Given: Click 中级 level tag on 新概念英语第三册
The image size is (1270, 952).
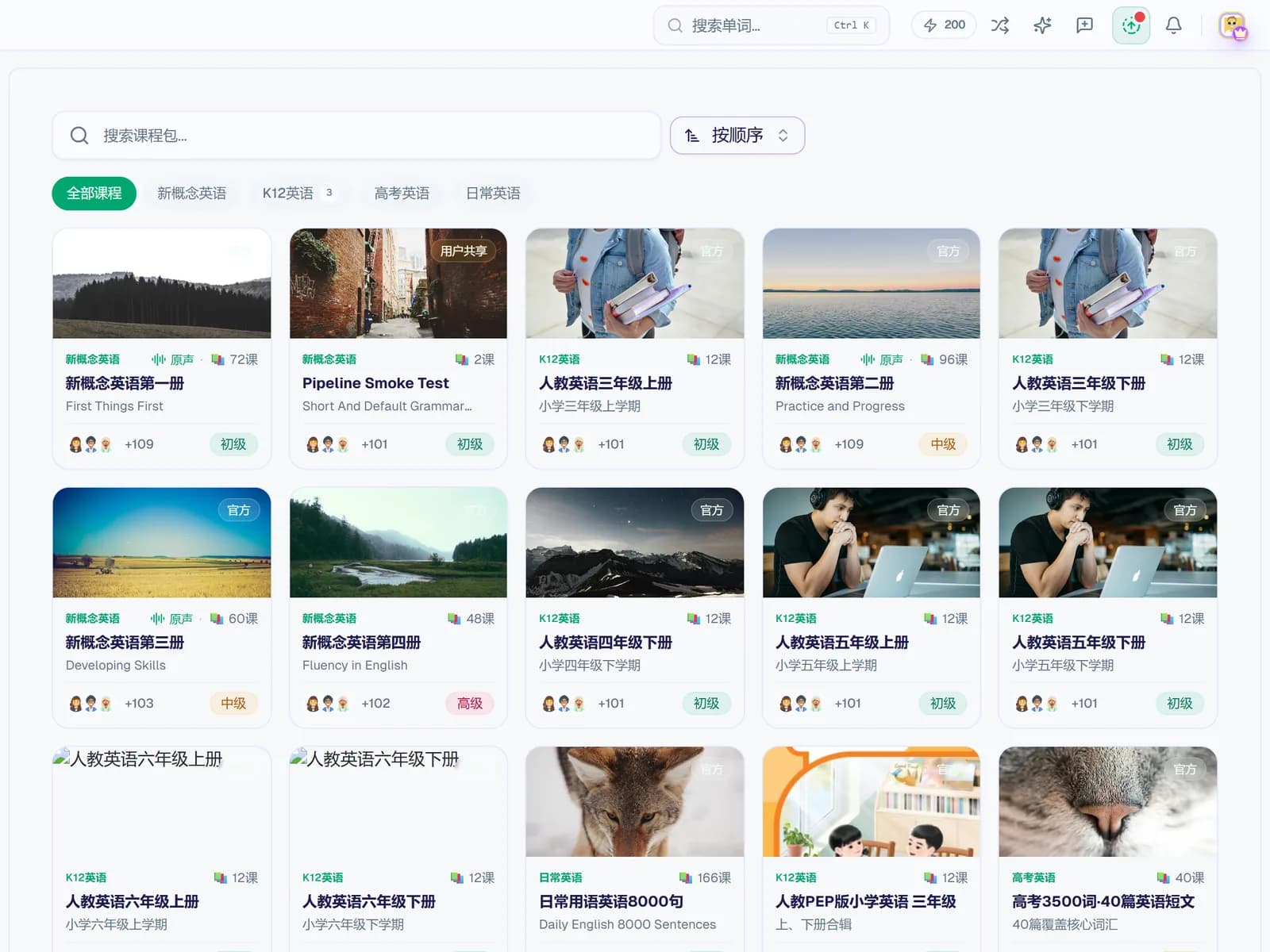Looking at the screenshot, I should pyautogui.click(x=233, y=704).
